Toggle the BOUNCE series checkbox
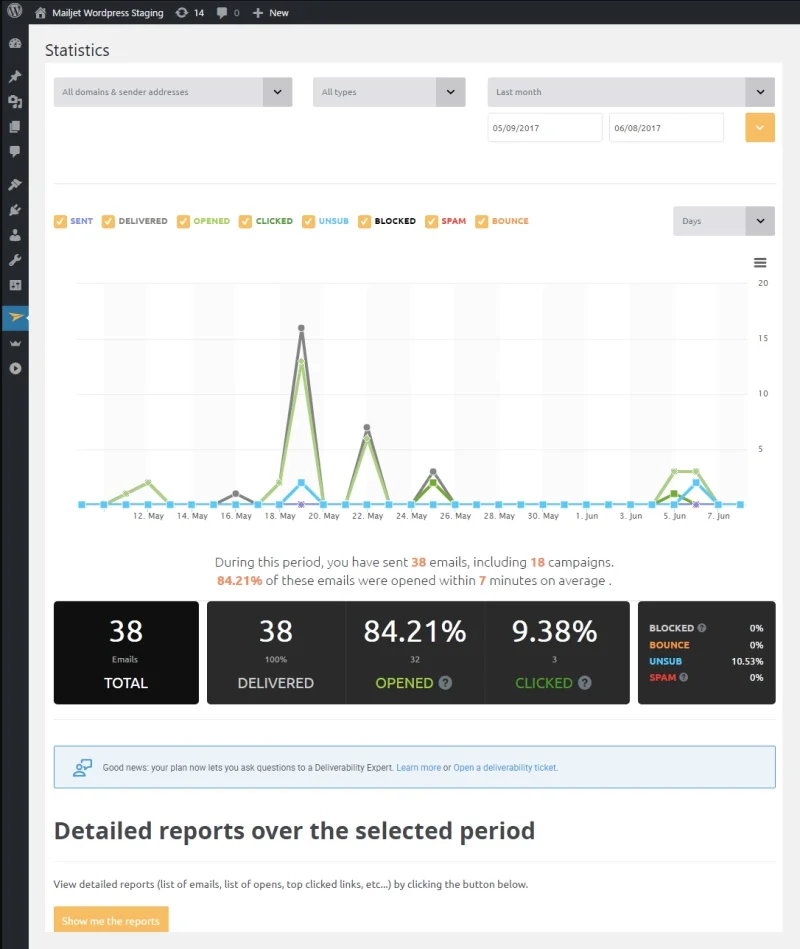Image resolution: width=800 pixels, height=949 pixels. click(x=482, y=222)
